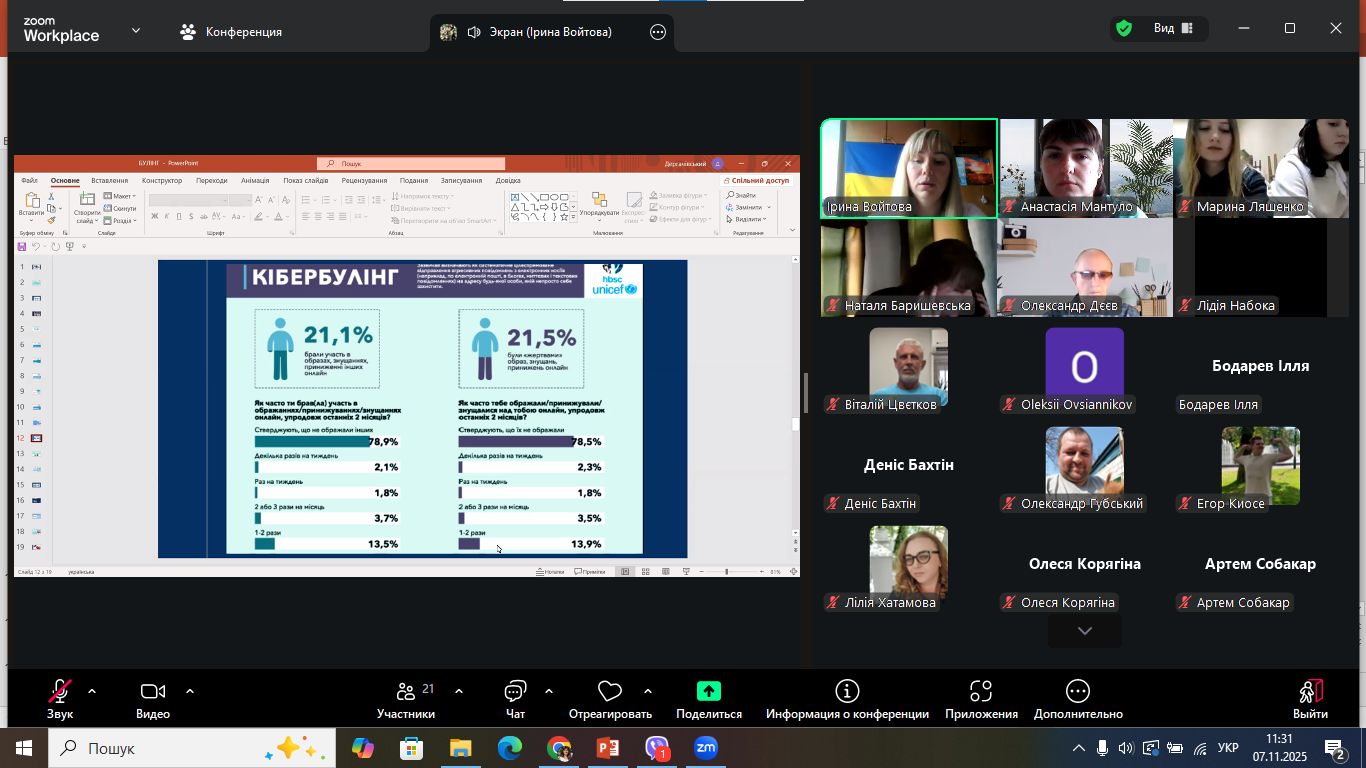Select Ірина Войтова's video thumbnail
Viewport: 1366px width, 768px height.
(x=909, y=168)
